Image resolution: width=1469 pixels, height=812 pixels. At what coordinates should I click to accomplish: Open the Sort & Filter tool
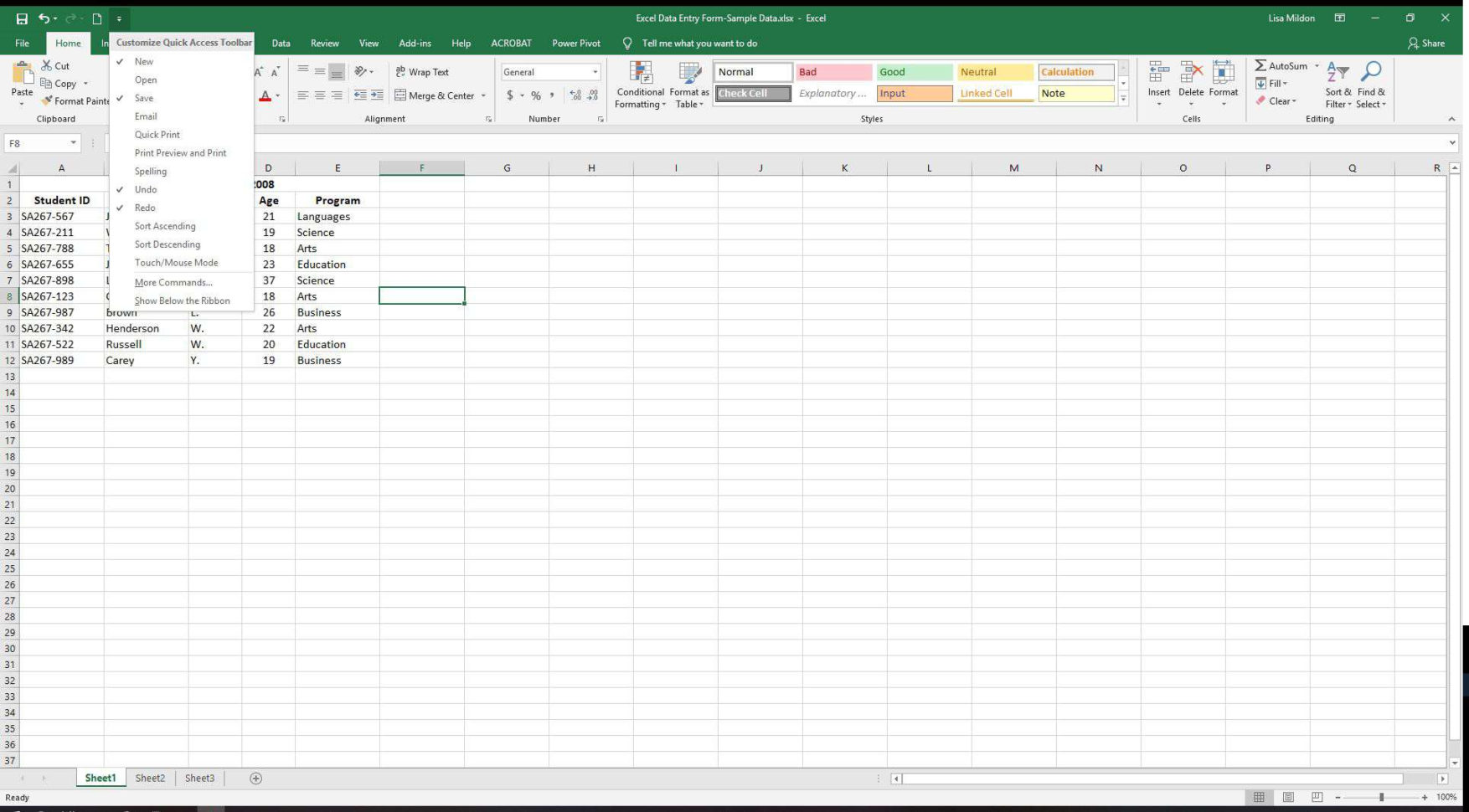pos(1338,84)
